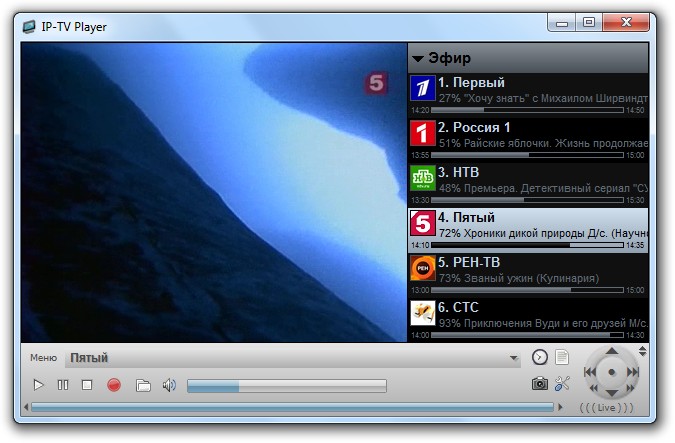Click the volume level slider

tap(287, 386)
